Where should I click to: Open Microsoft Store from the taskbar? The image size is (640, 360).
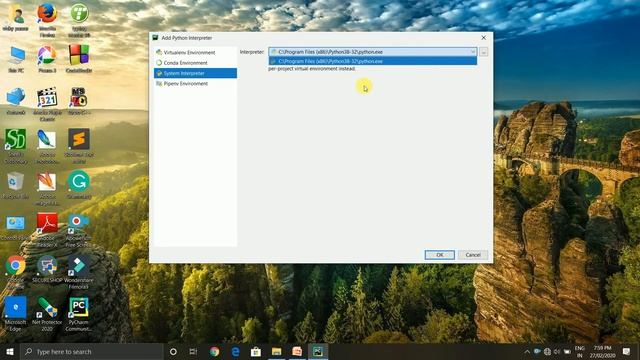(256, 351)
